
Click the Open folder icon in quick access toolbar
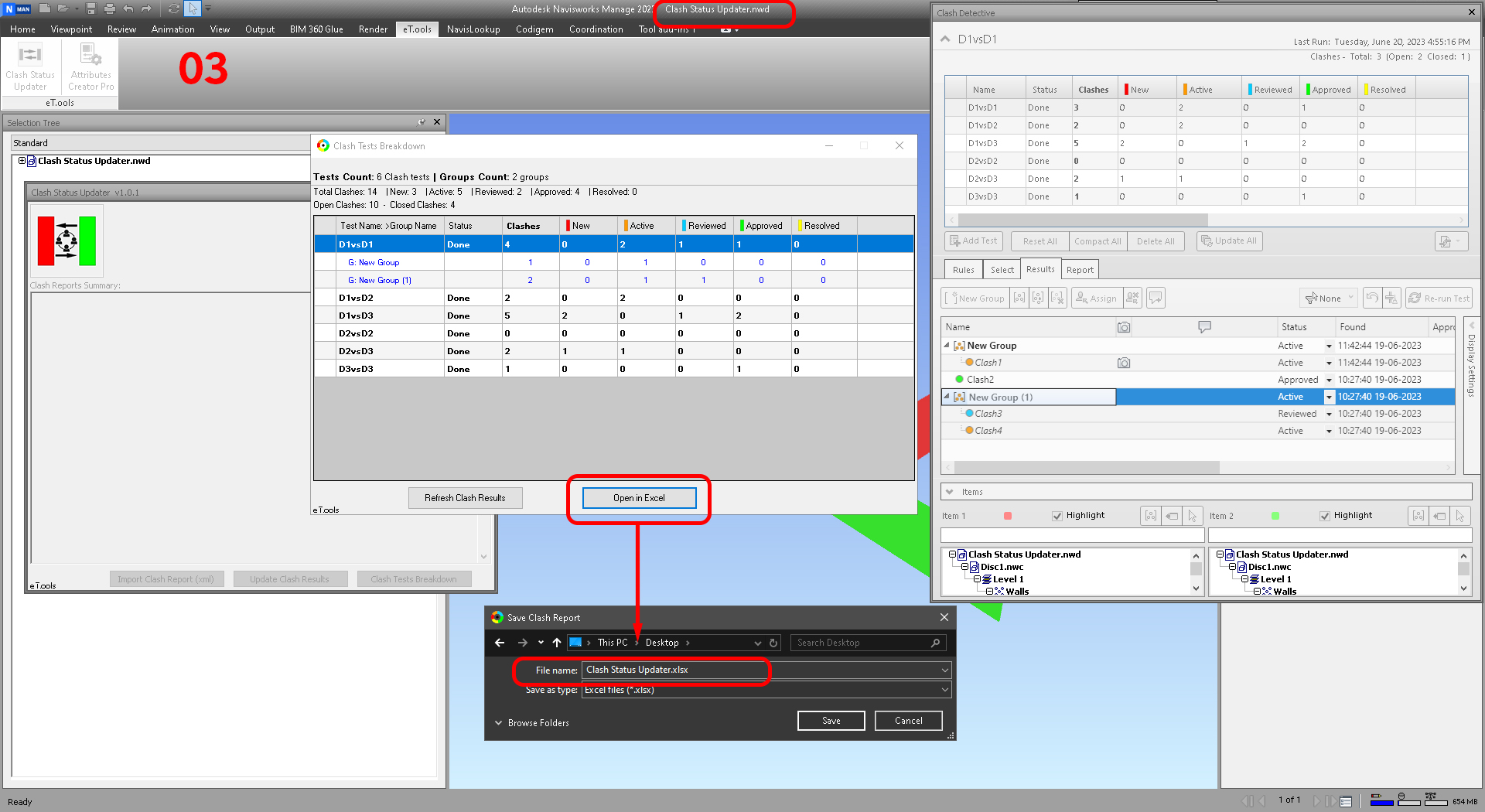click(x=63, y=9)
